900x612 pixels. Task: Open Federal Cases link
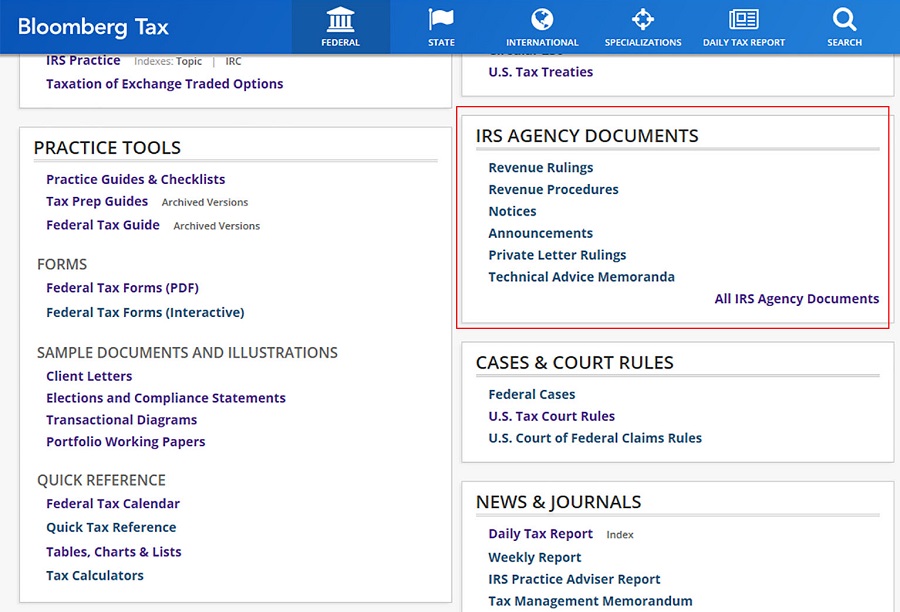click(531, 395)
